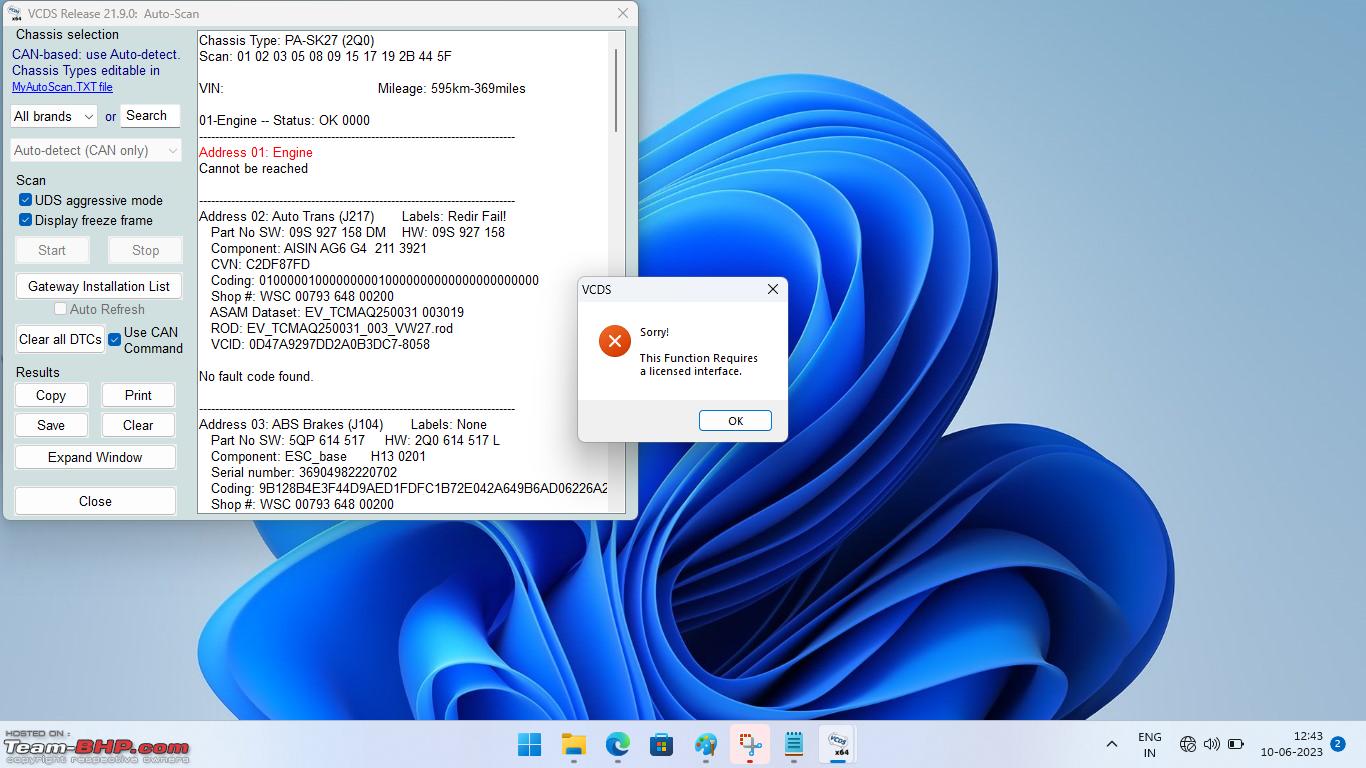Select 'Chassis Type: PA-SK27 (2Q0)' line

pos(286,40)
